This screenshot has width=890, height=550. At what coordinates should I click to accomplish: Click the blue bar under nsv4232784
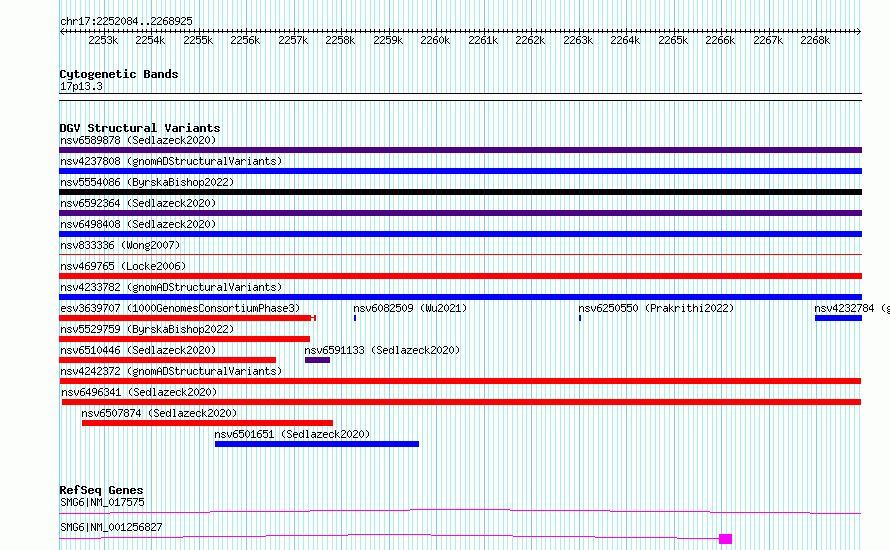[x=838, y=318]
